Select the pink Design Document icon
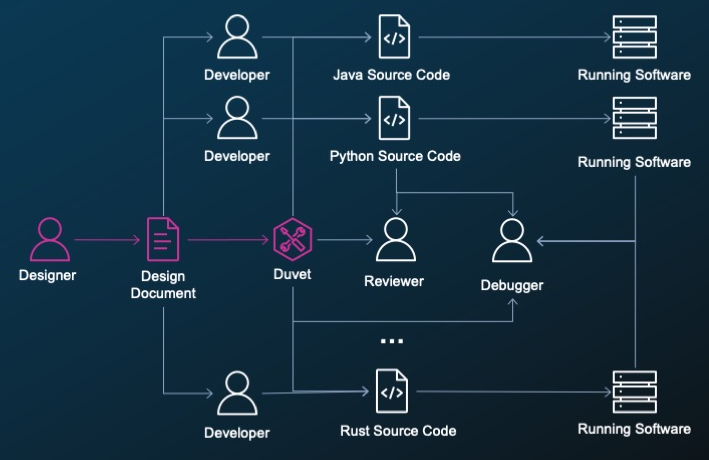 pos(163,239)
